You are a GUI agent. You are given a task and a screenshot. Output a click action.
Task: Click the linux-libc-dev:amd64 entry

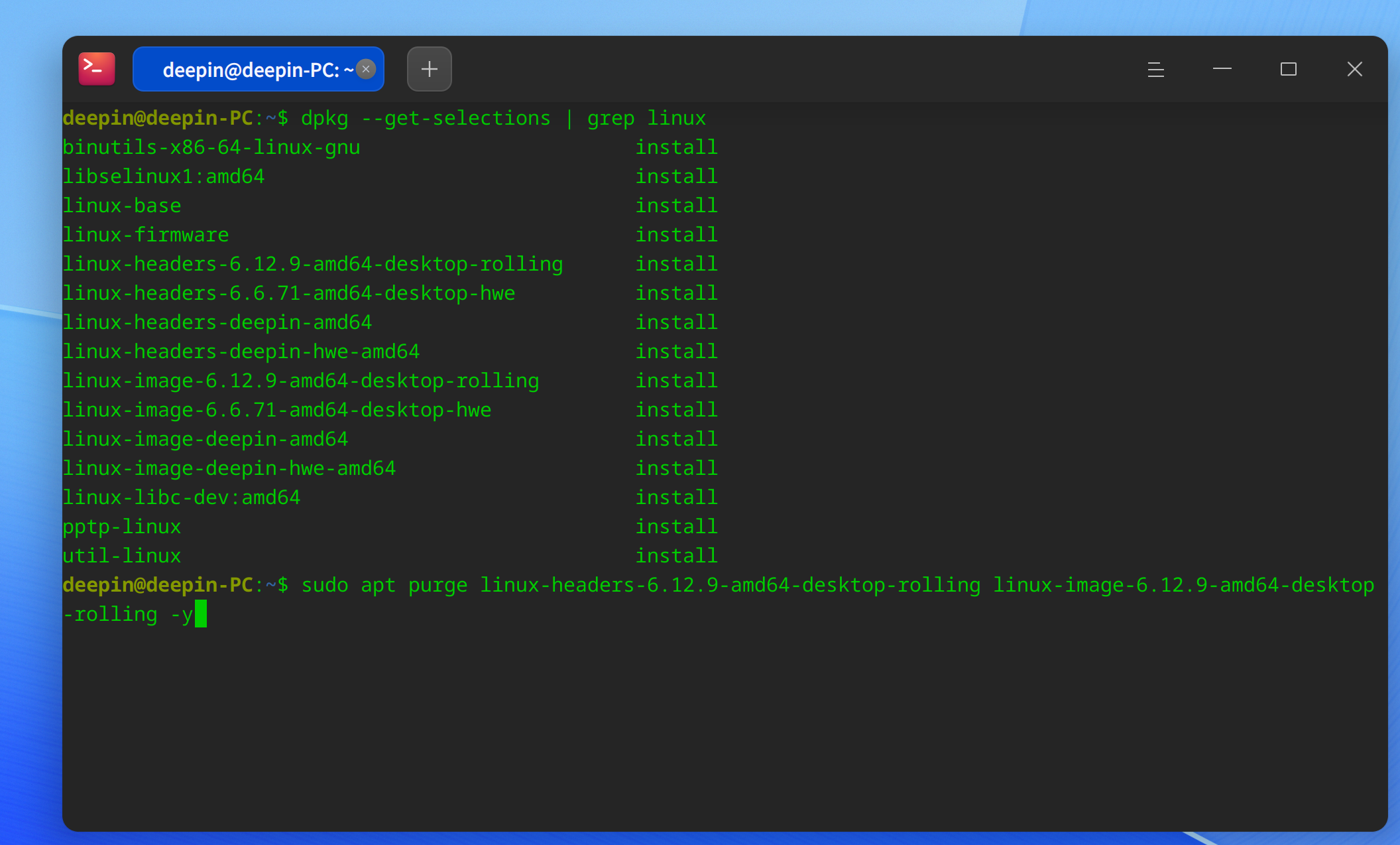[181, 497]
